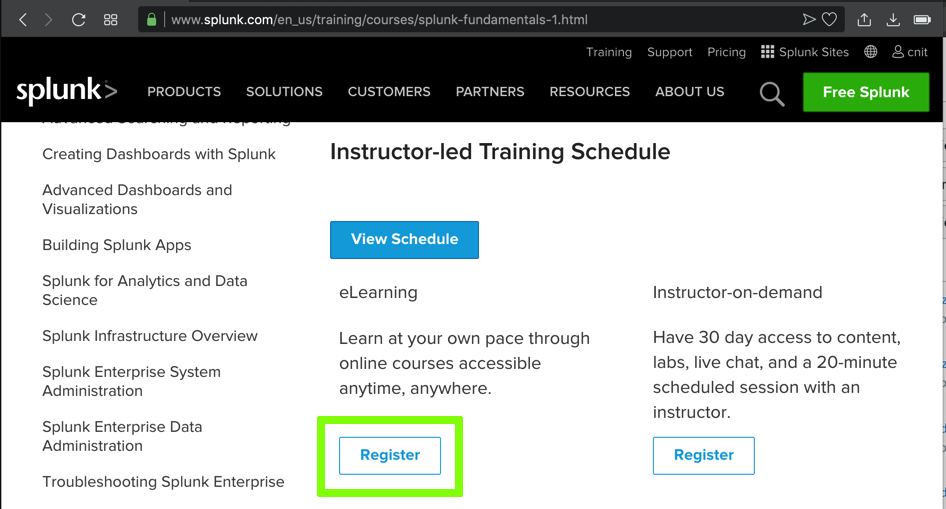Bookmark this page with the heart icon
This screenshot has width=946, height=509.
(x=829, y=19)
